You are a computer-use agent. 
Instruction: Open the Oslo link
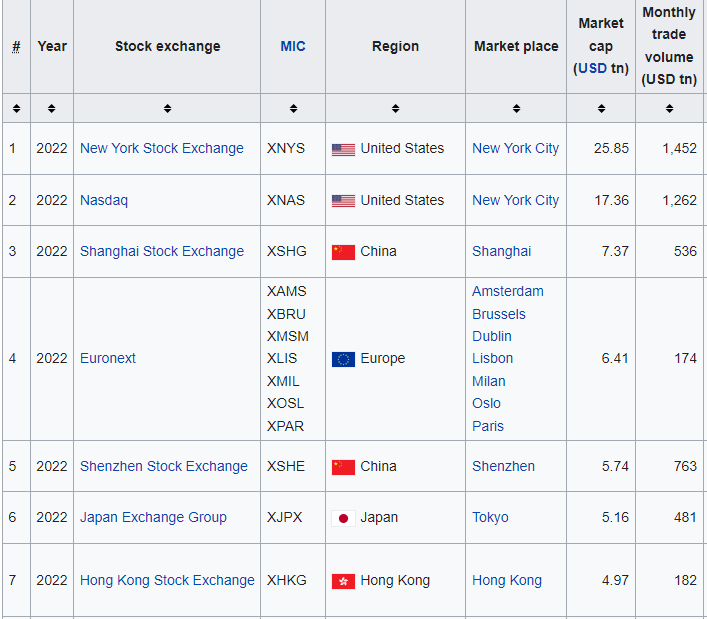pos(487,403)
